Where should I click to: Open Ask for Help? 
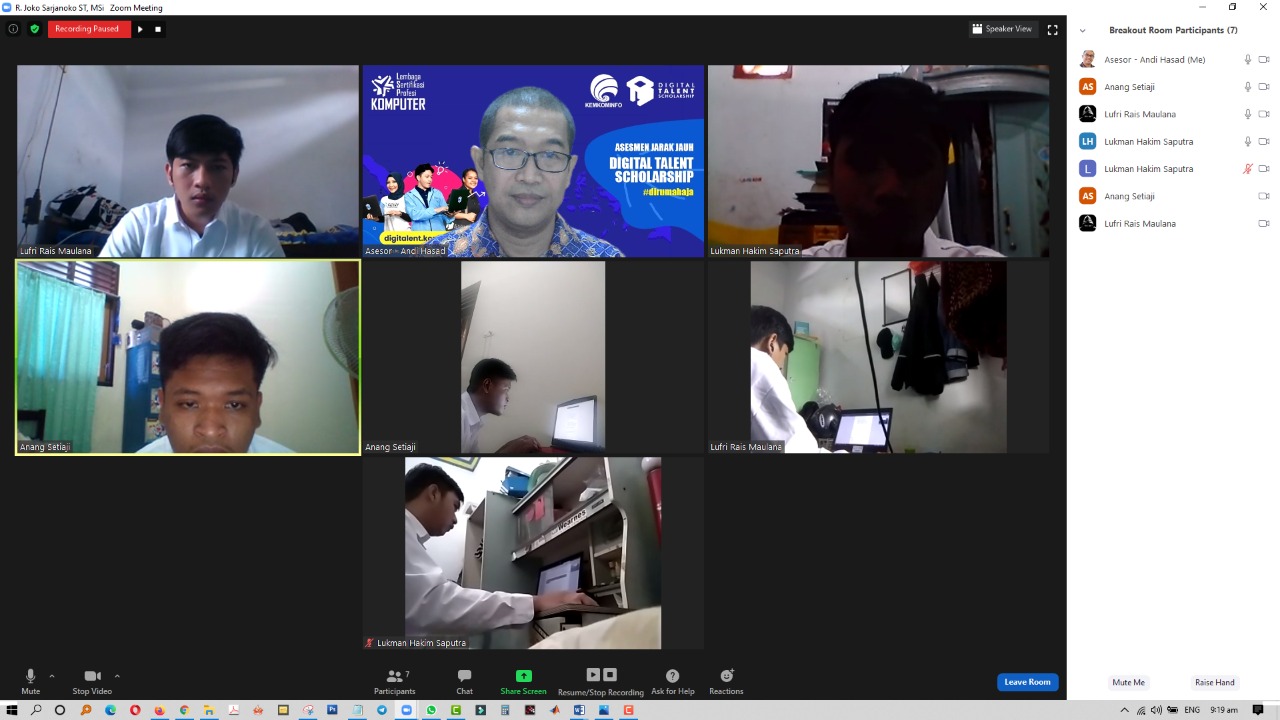point(672,681)
